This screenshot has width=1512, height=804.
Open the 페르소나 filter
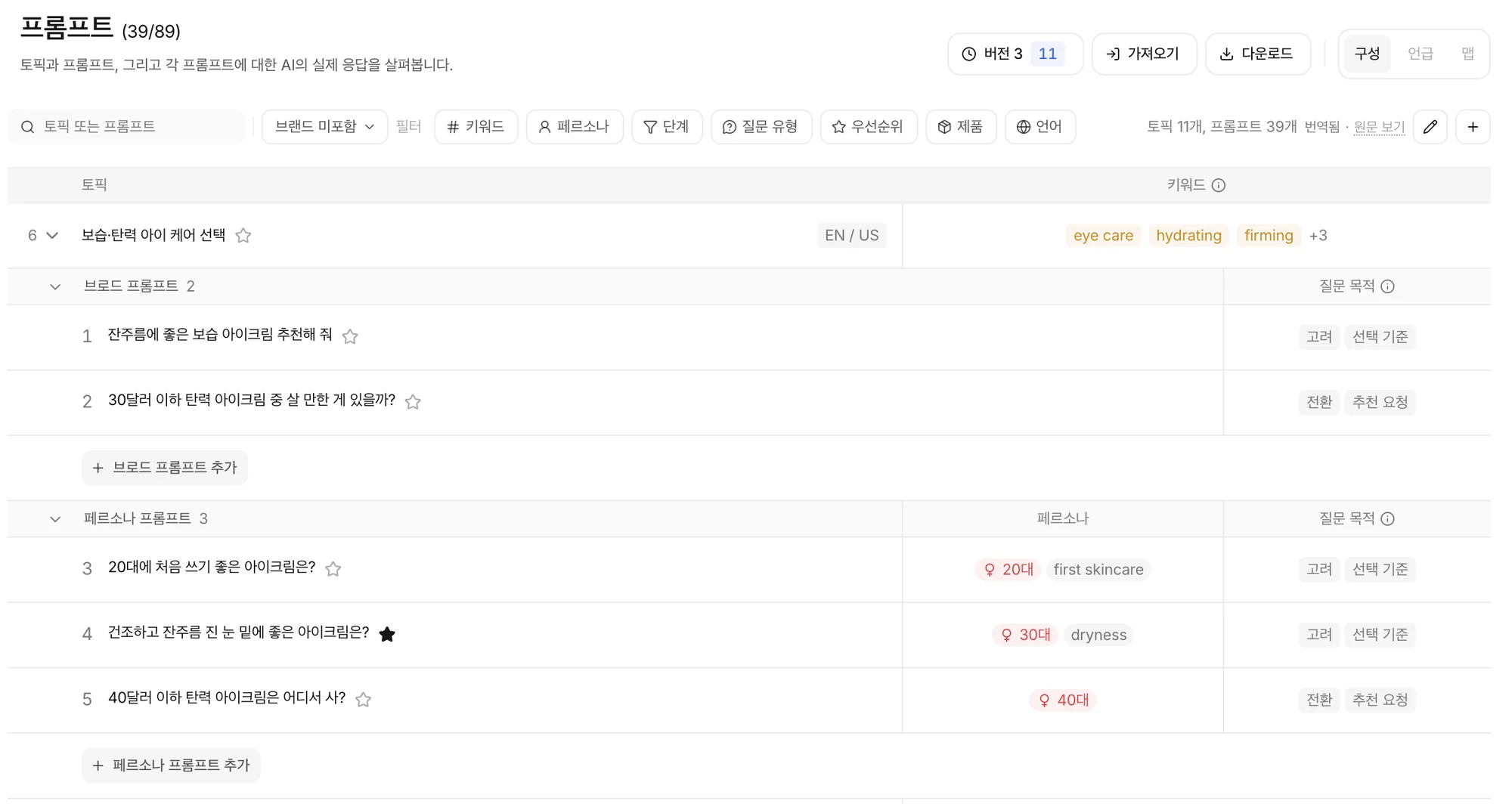(x=575, y=127)
